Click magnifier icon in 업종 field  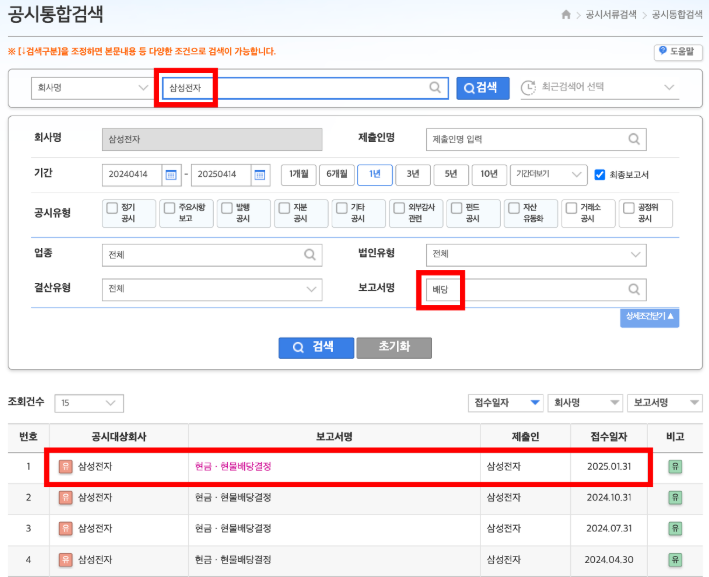click(x=310, y=255)
